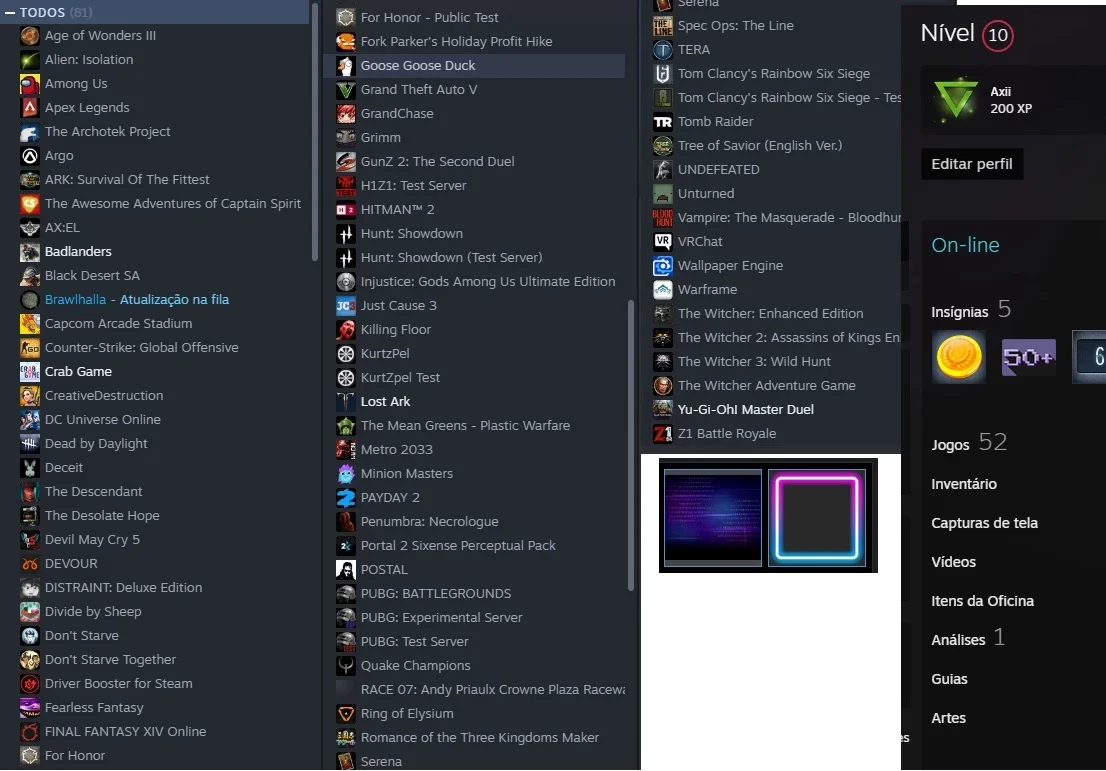
Task: Click the PAYDAY 2 game icon
Action: [346, 497]
